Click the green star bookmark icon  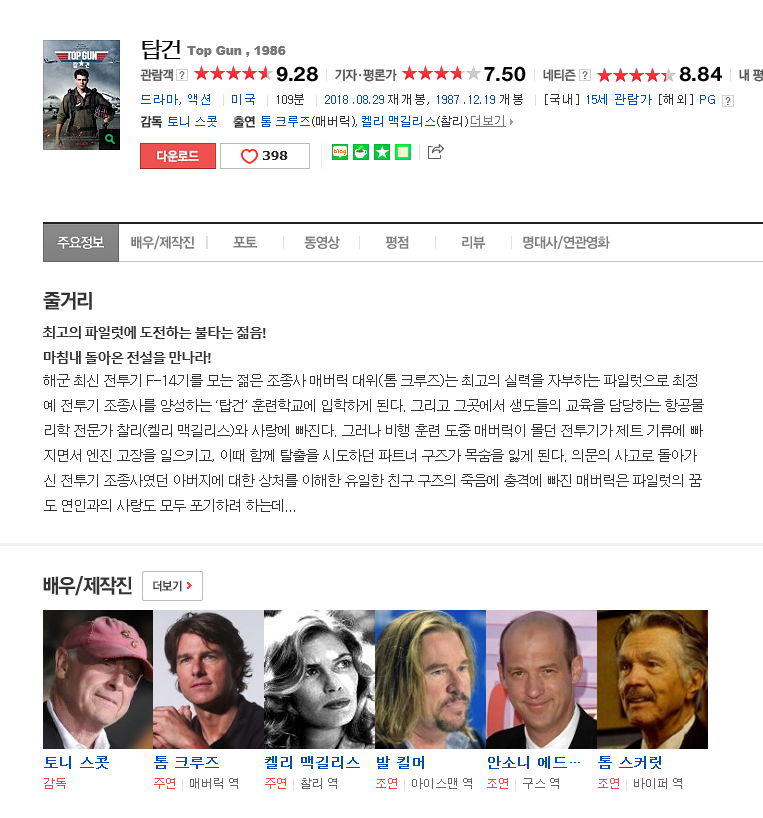pyautogui.click(x=382, y=152)
